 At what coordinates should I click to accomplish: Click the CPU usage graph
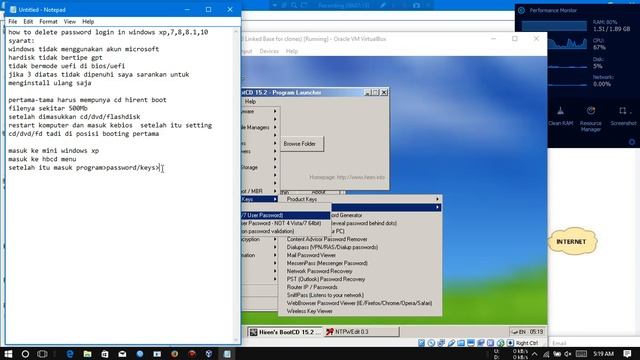567,43
